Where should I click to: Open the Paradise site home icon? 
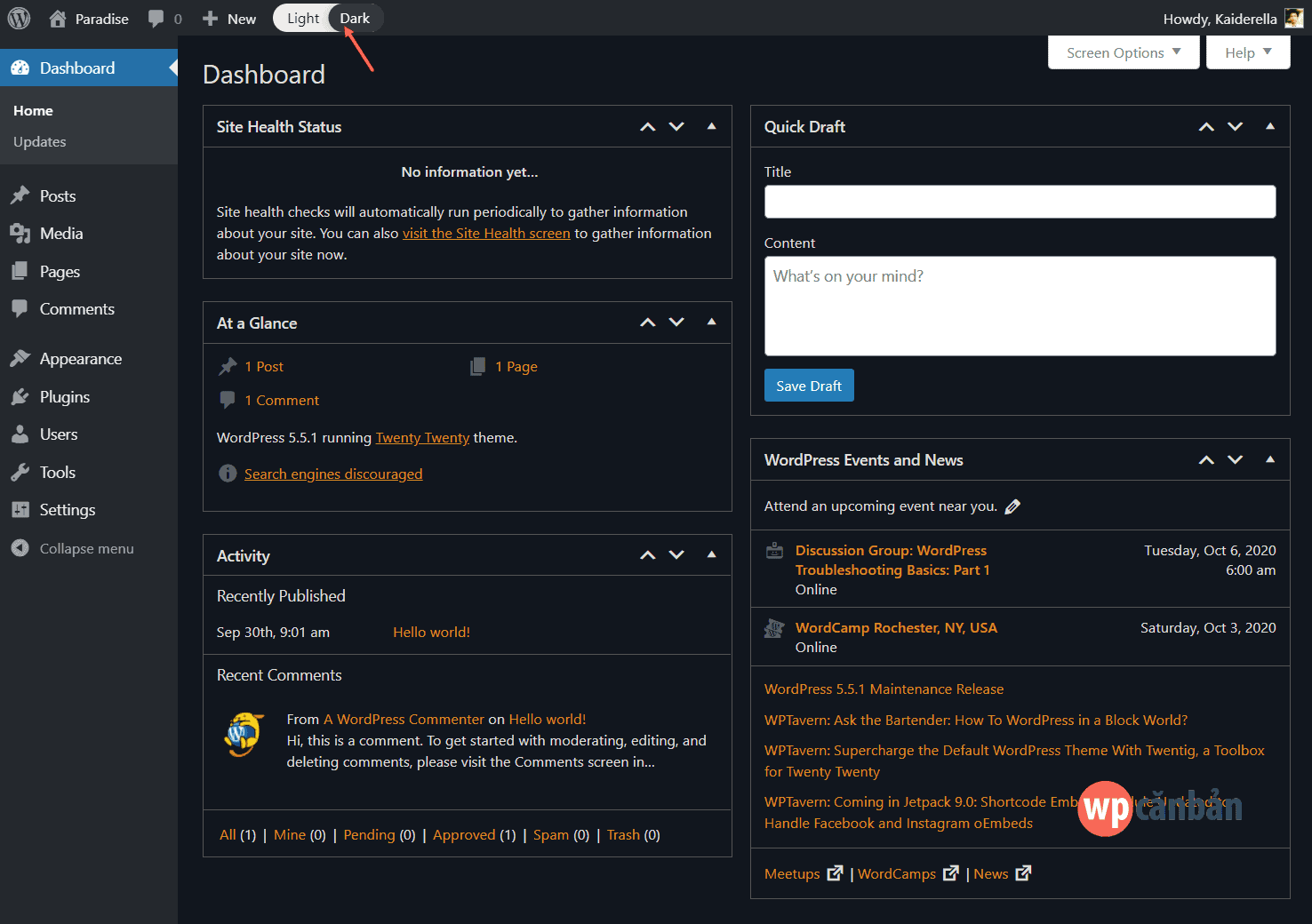pos(58,18)
